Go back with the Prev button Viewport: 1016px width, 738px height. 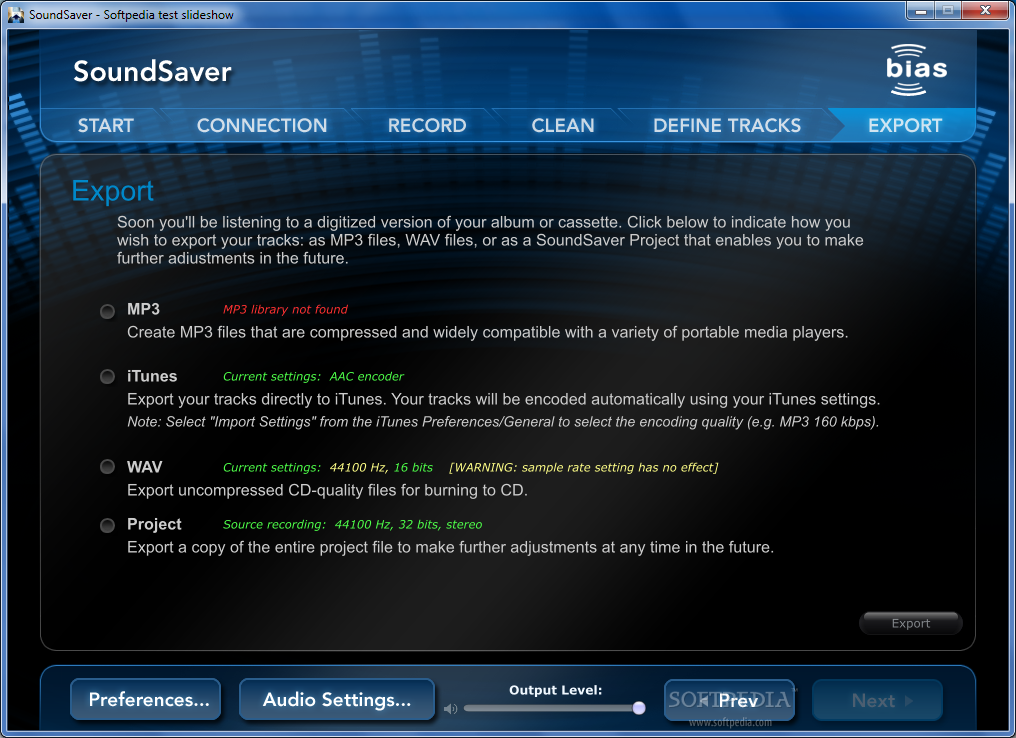coord(730,700)
